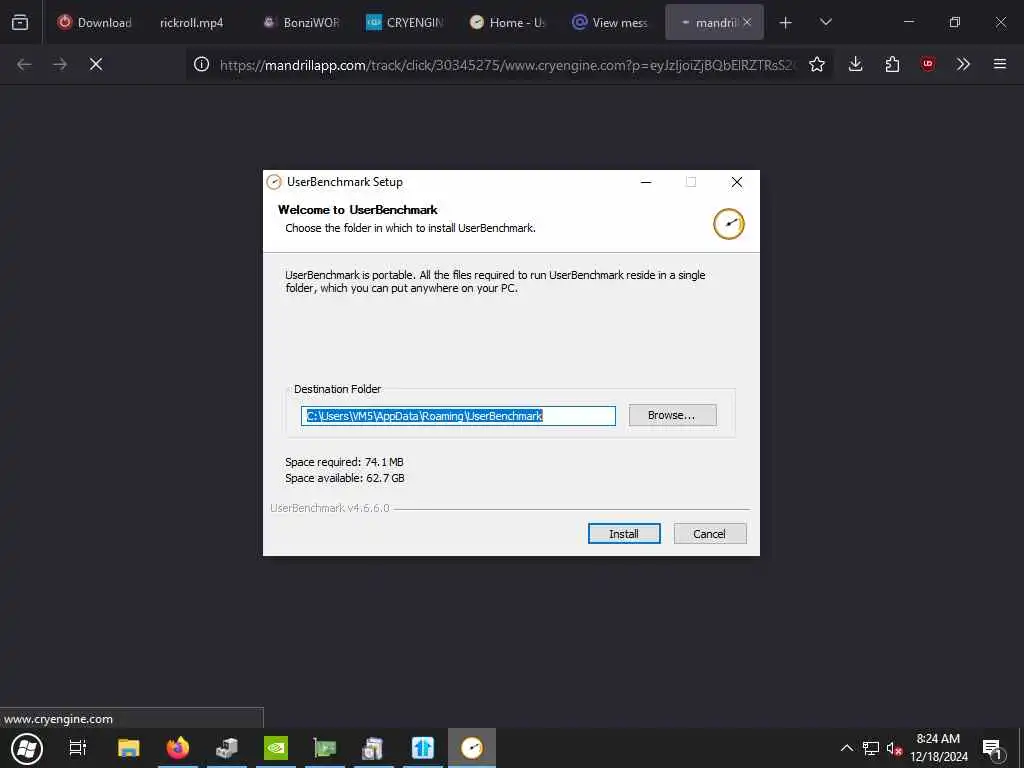Open clock showing 8:24 AM
Viewport: 1024px width, 768px height.
click(x=938, y=748)
